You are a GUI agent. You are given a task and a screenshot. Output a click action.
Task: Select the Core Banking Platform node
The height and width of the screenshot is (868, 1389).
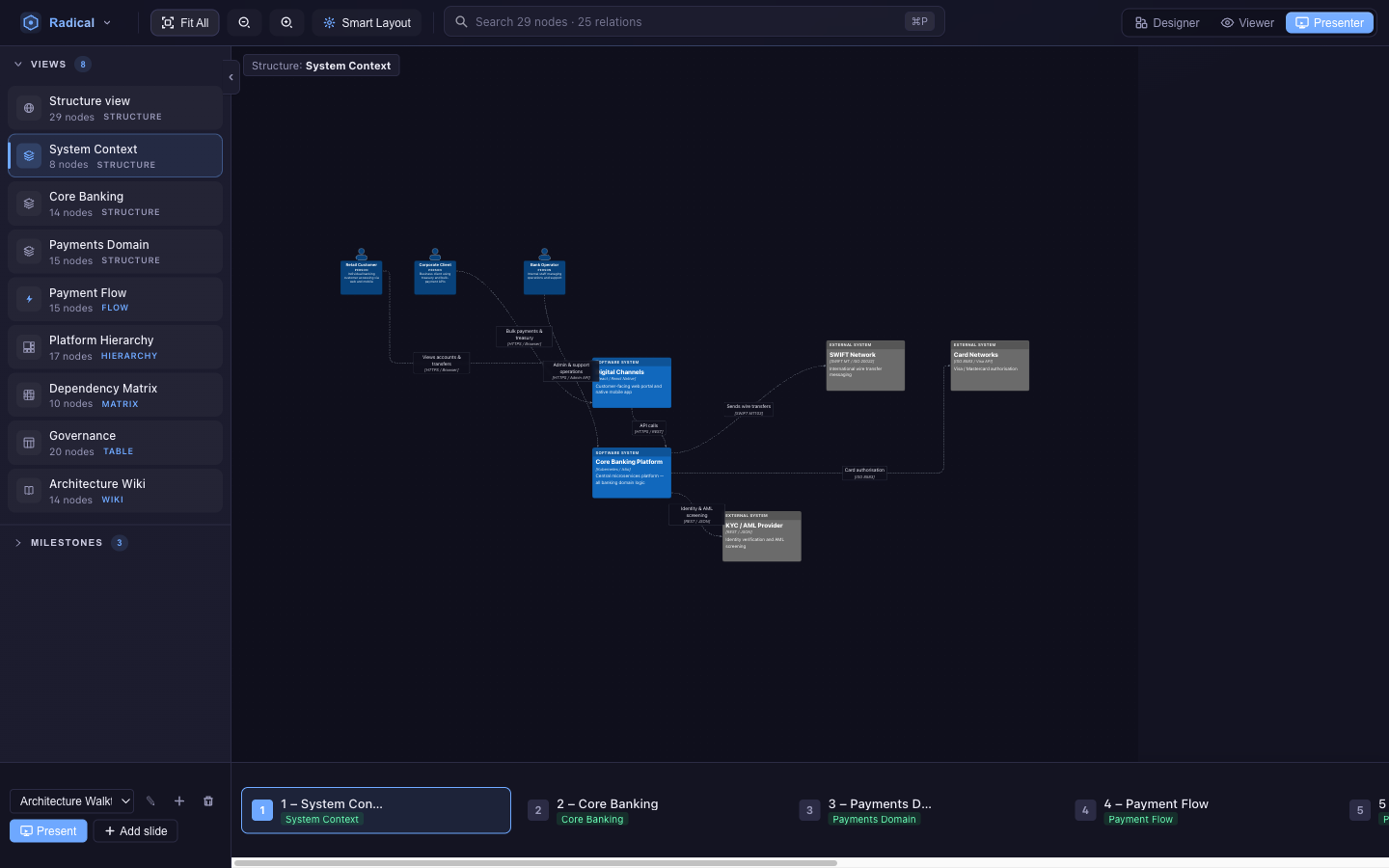[x=632, y=473]
